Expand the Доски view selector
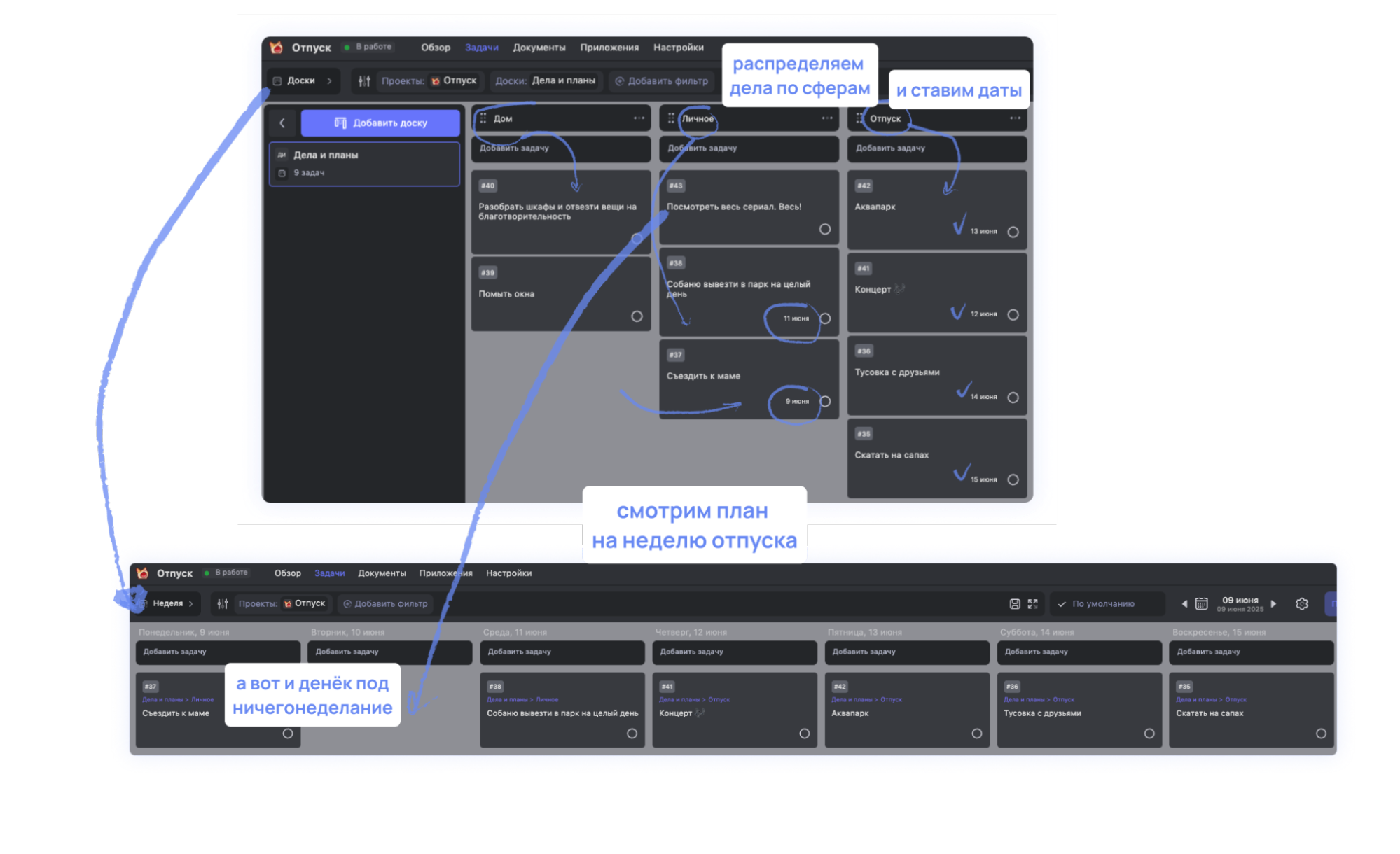 (303, 81)
